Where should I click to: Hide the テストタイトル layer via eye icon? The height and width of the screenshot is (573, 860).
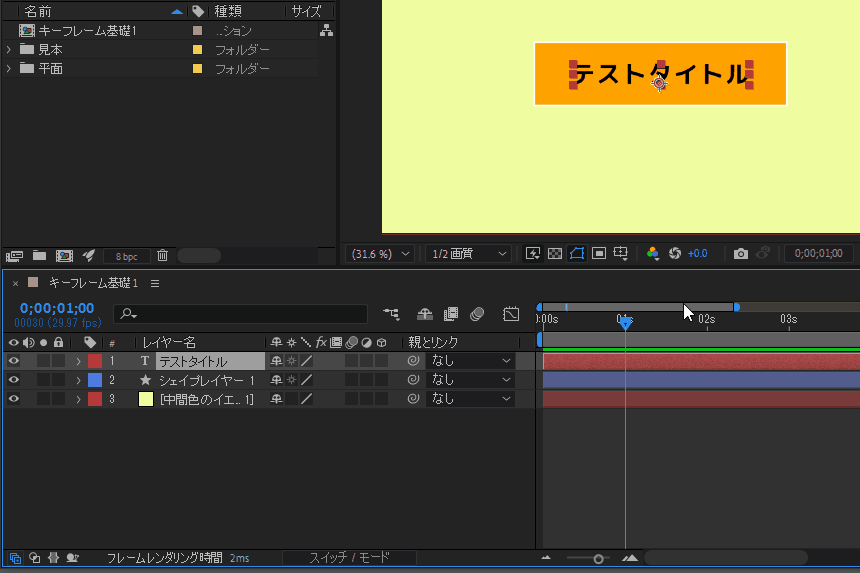pyautogui.click(x=14, y=361)
